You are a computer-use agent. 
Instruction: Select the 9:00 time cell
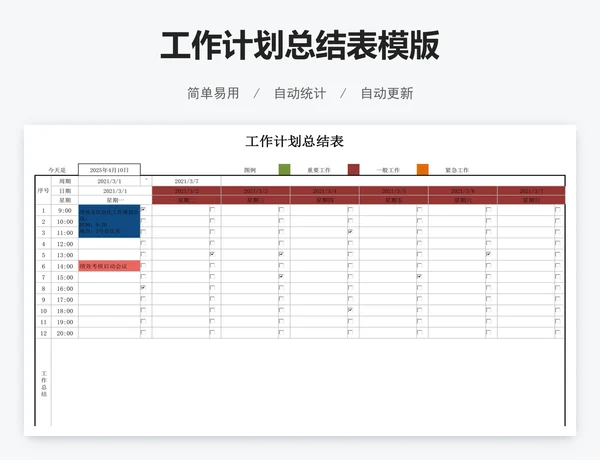click(x=65, y=210)
